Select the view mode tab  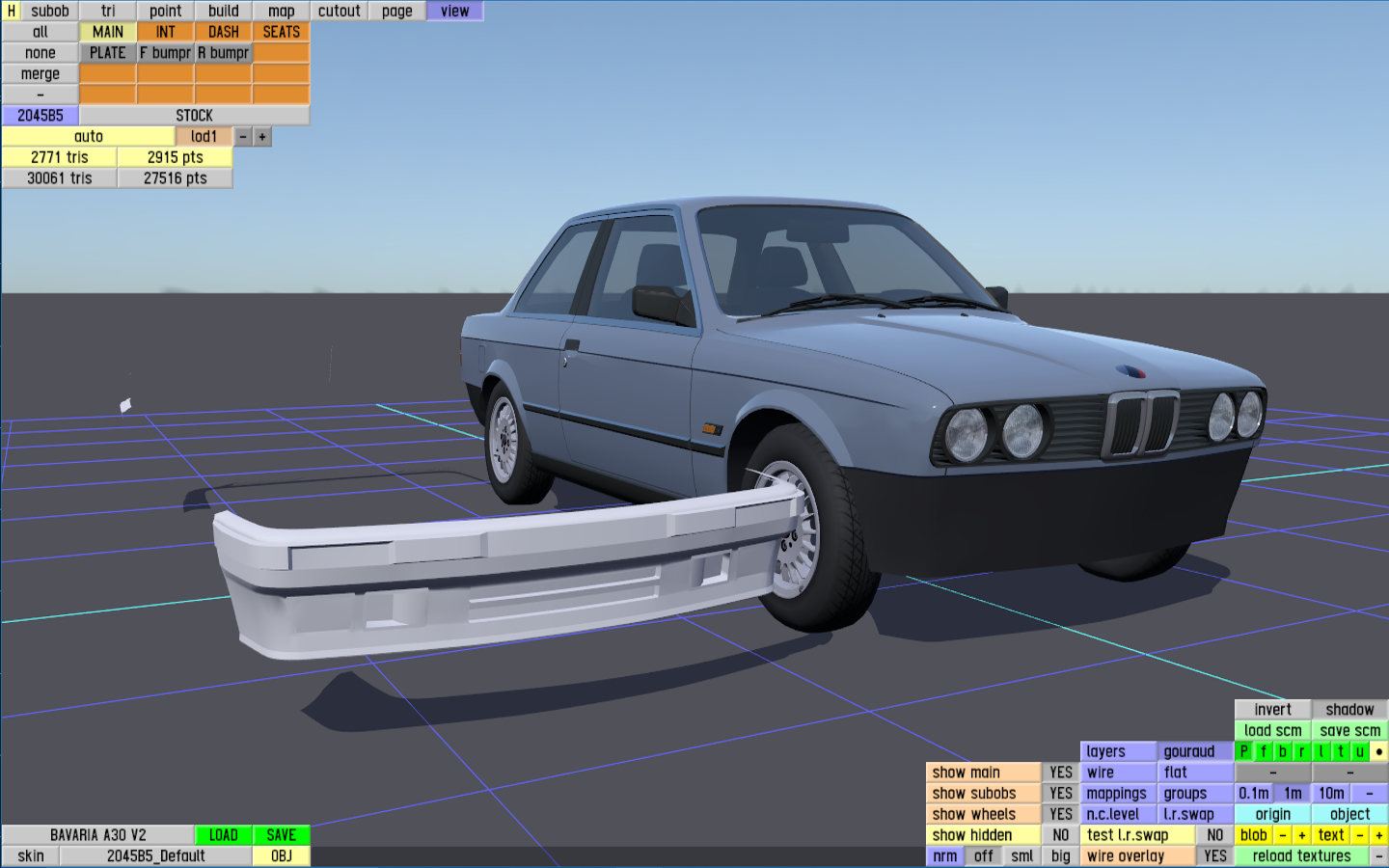click(455, 11)
